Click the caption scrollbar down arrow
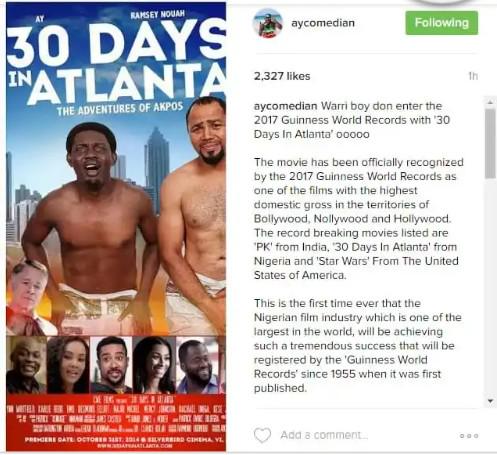The width and height of the screenshot is (497, 455). tap(490, 401)
